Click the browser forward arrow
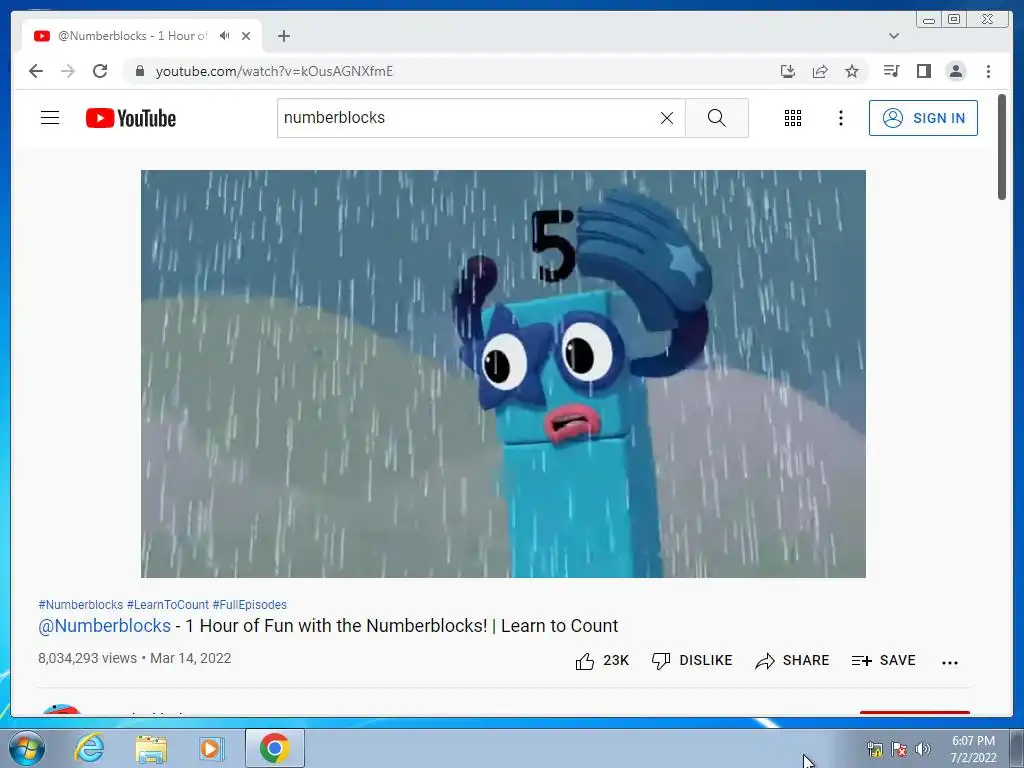 click(x=68, y=71)
